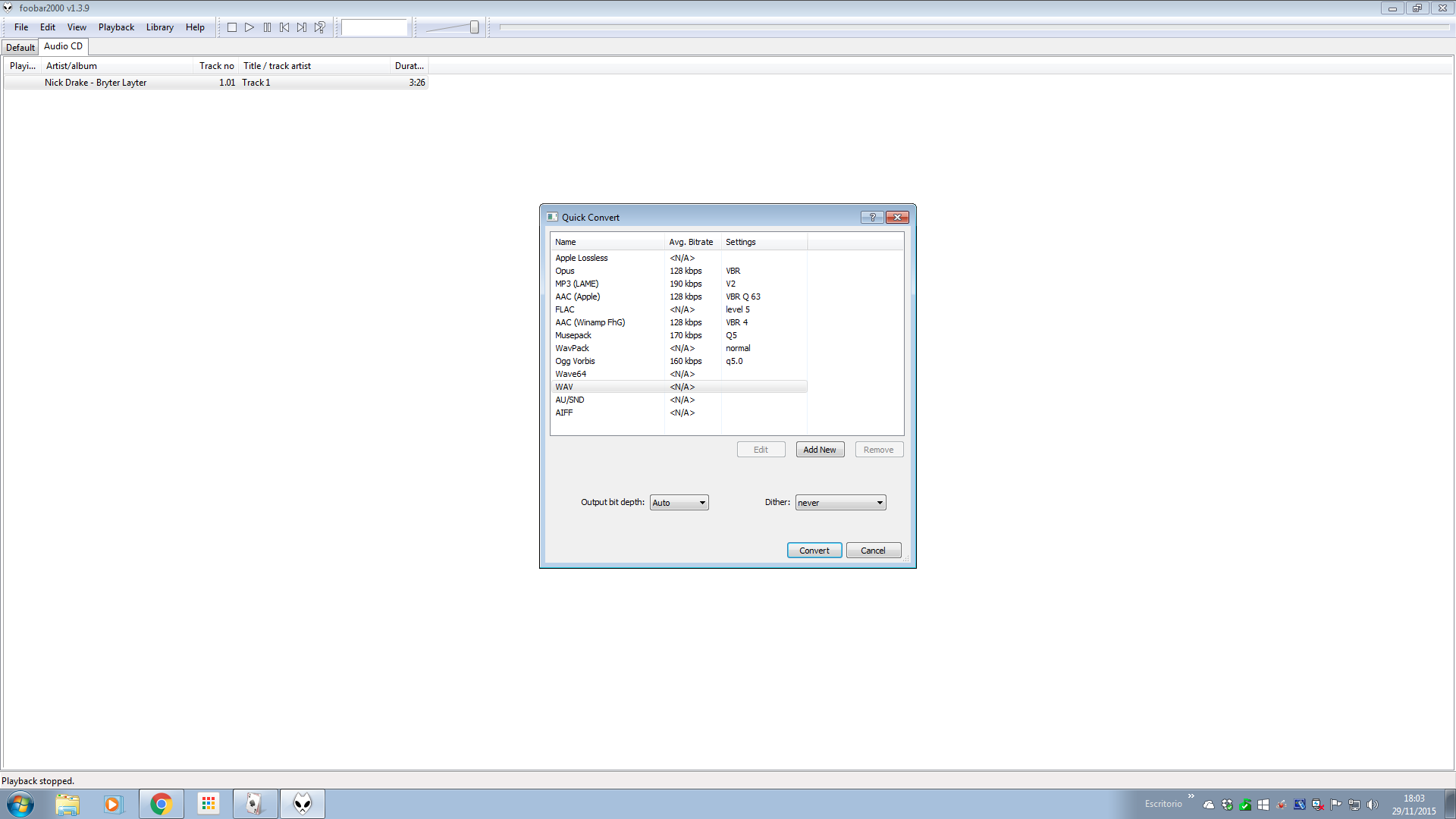Open the File menu
Screen dimensions: 1456x819
[x=21, y=27]
